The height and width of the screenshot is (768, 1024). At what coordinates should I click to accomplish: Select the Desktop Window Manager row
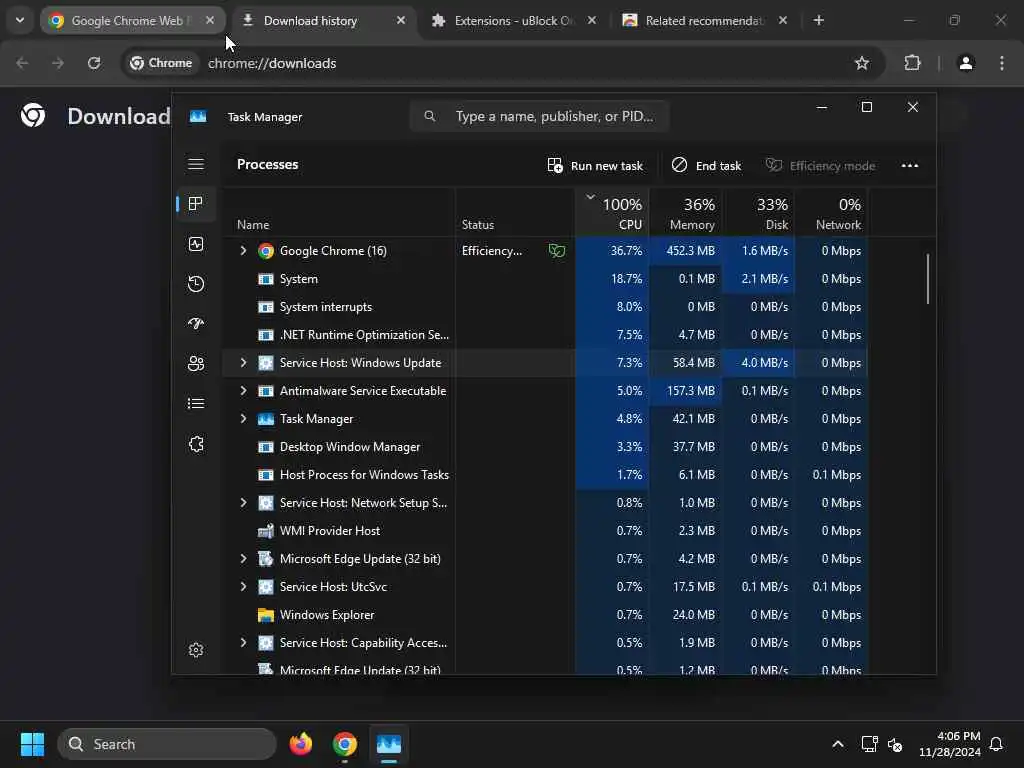[x=545, y=447]
